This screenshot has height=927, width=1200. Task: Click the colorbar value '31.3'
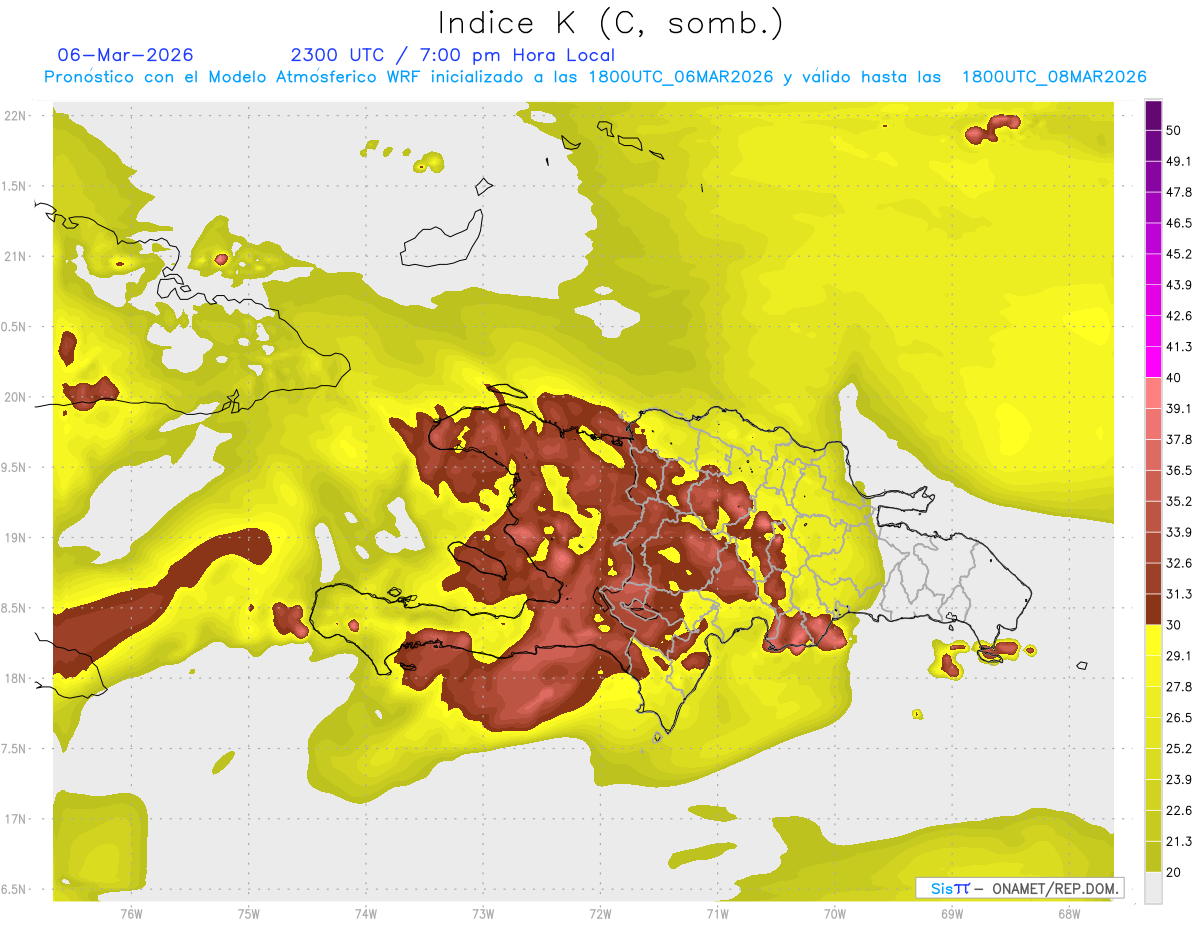point(1179,594)
